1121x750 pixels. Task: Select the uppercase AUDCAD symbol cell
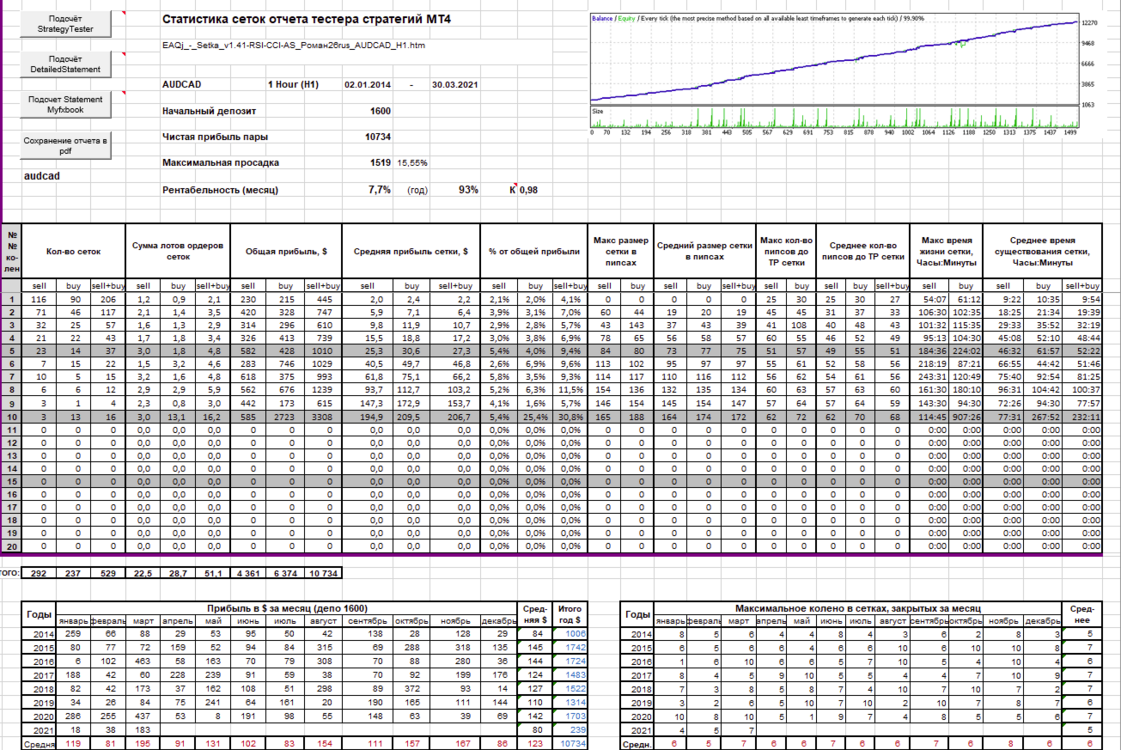[x=182, y=84]
